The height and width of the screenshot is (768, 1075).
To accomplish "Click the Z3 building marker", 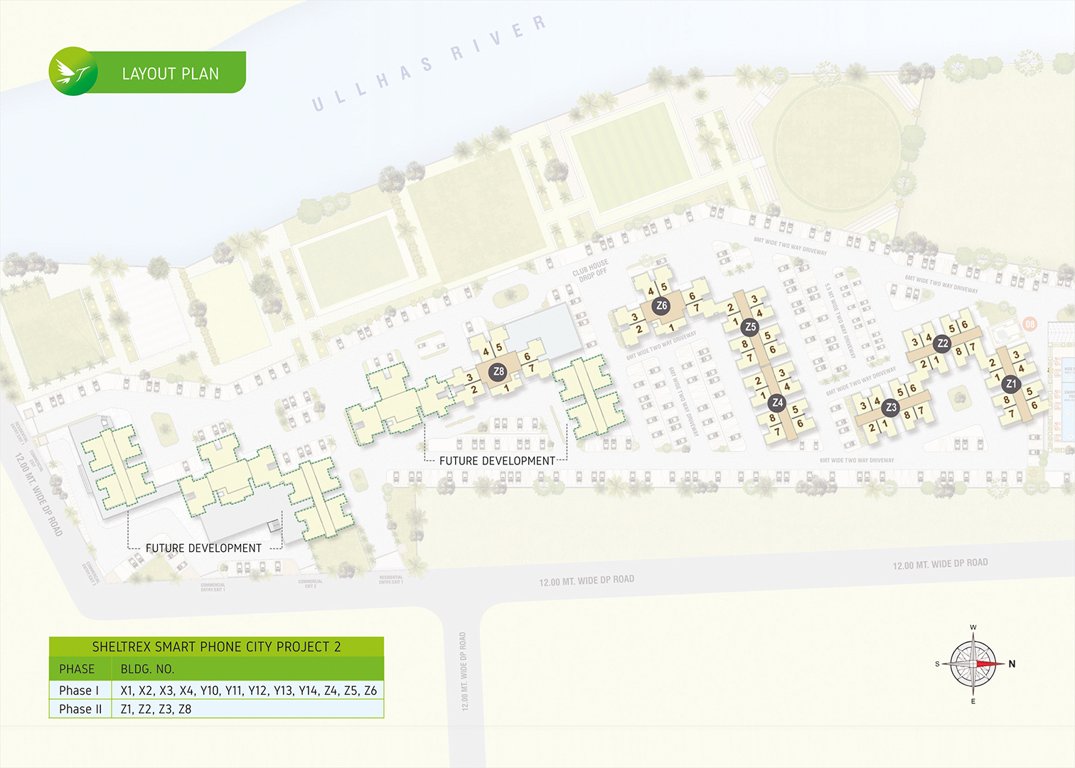I will click(x=889, y=407).
